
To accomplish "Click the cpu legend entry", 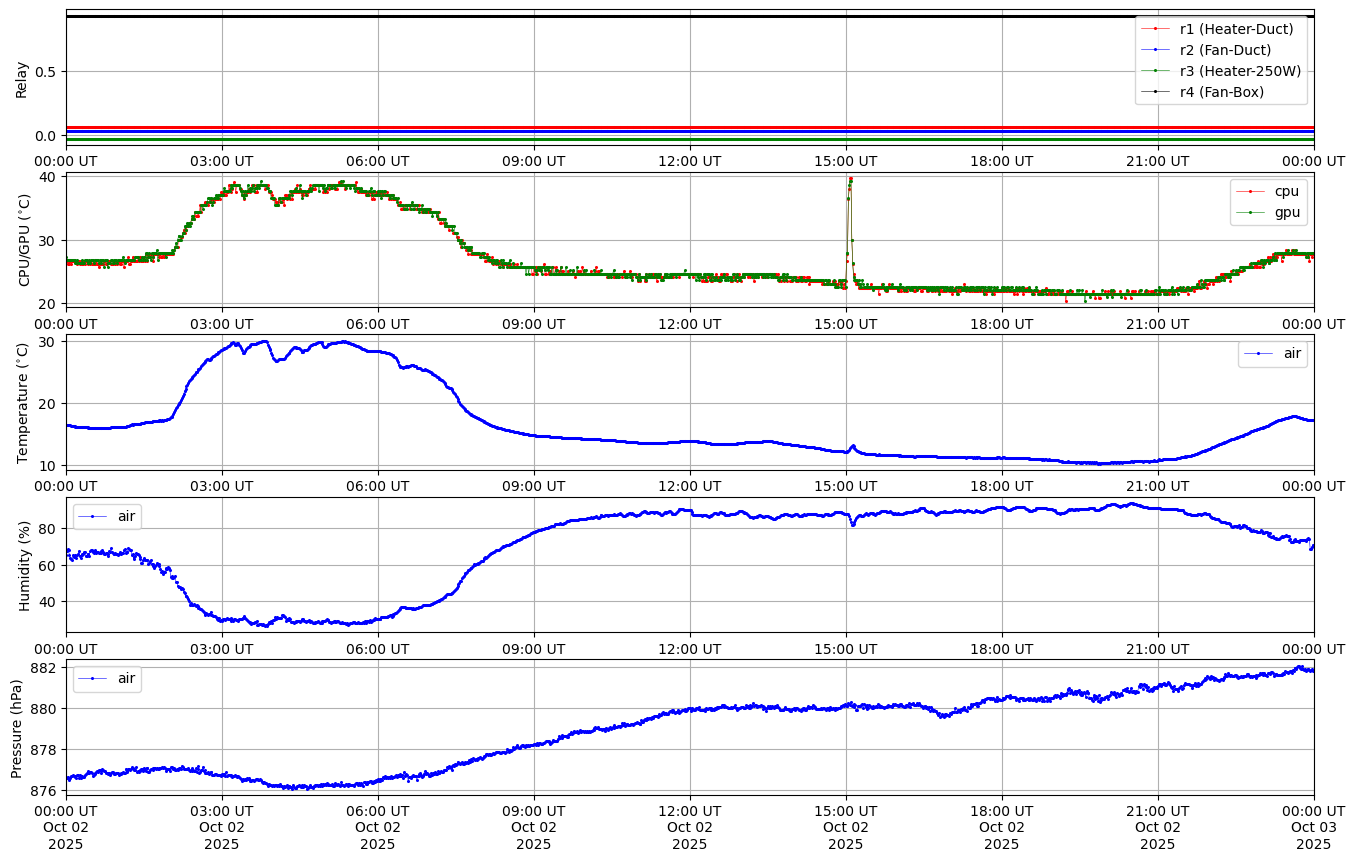I will coord(1268,191).
